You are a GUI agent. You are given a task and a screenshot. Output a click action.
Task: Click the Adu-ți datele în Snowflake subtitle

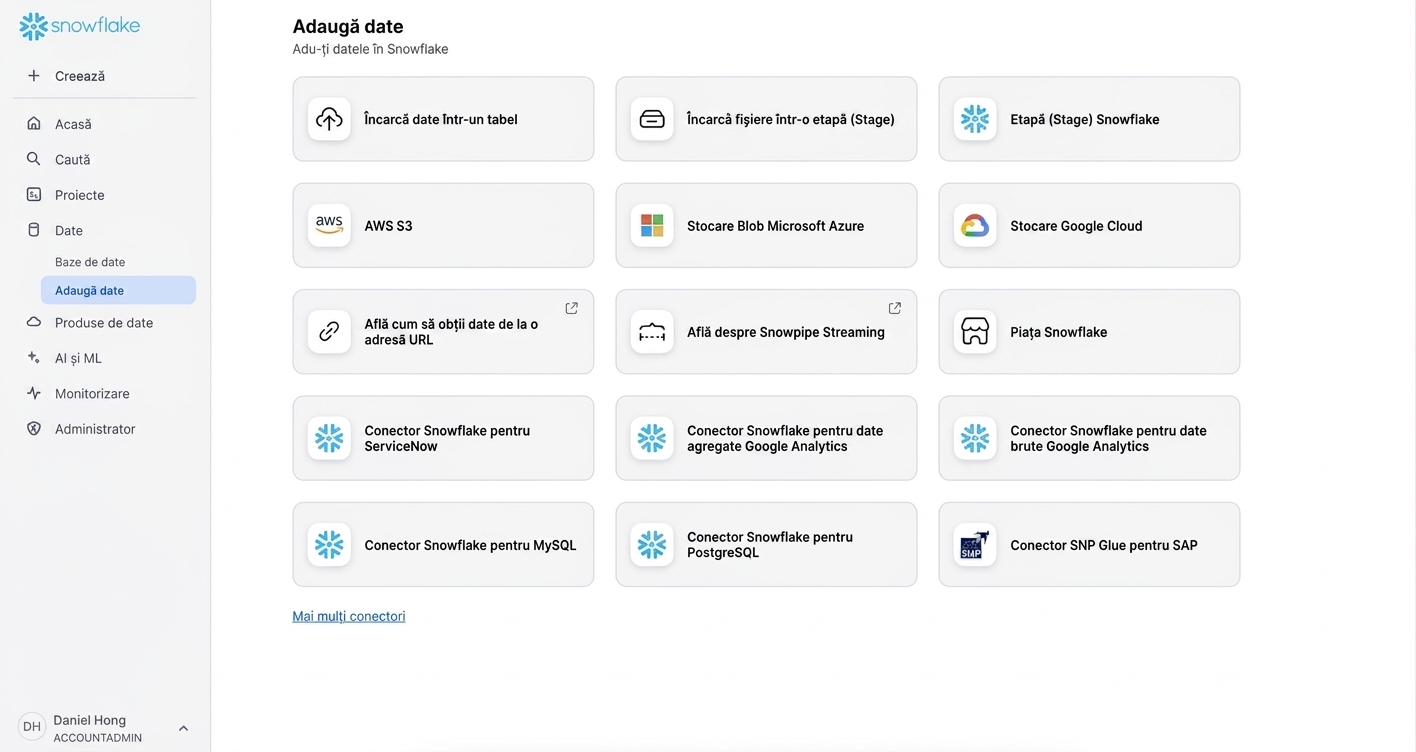[x=370, y=49]
